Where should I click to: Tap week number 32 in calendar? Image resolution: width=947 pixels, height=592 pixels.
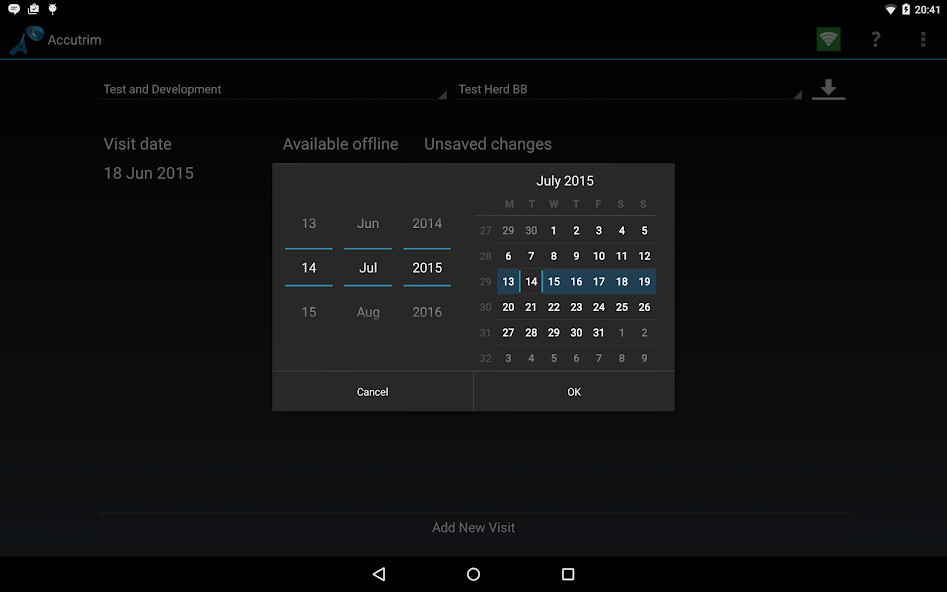point(485,358)
